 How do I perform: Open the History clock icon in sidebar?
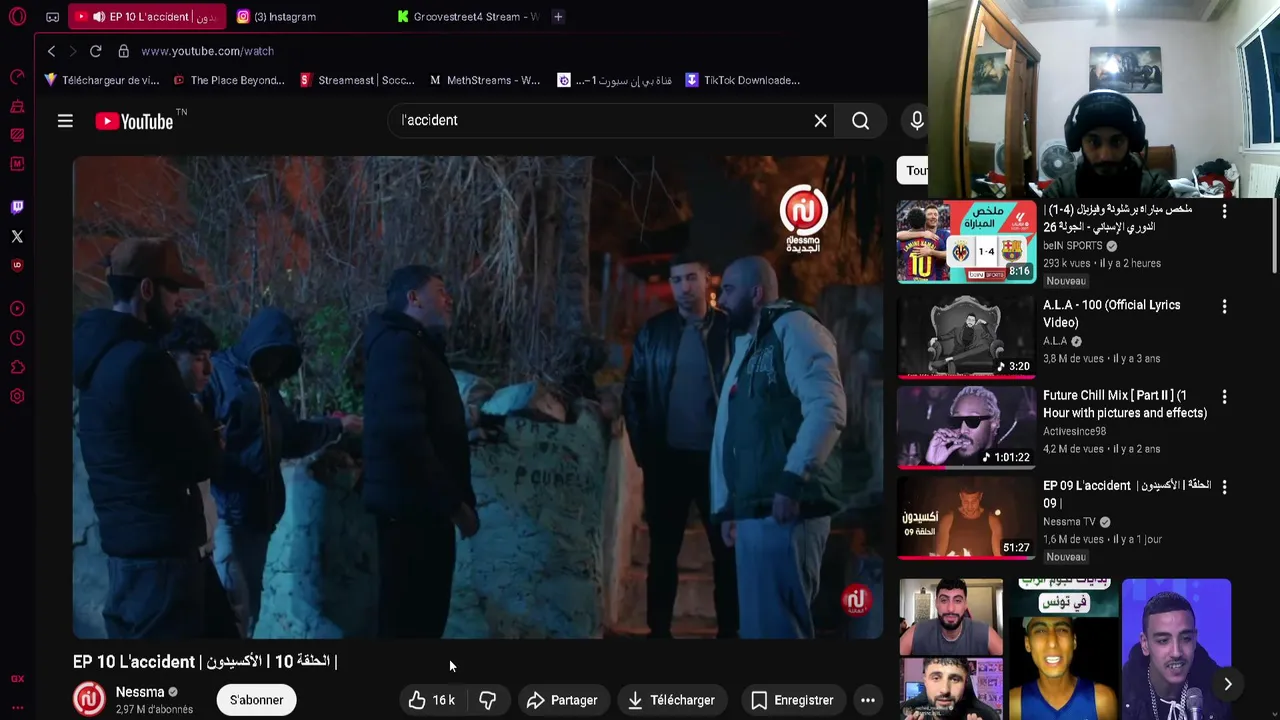[x=17, y=338]
